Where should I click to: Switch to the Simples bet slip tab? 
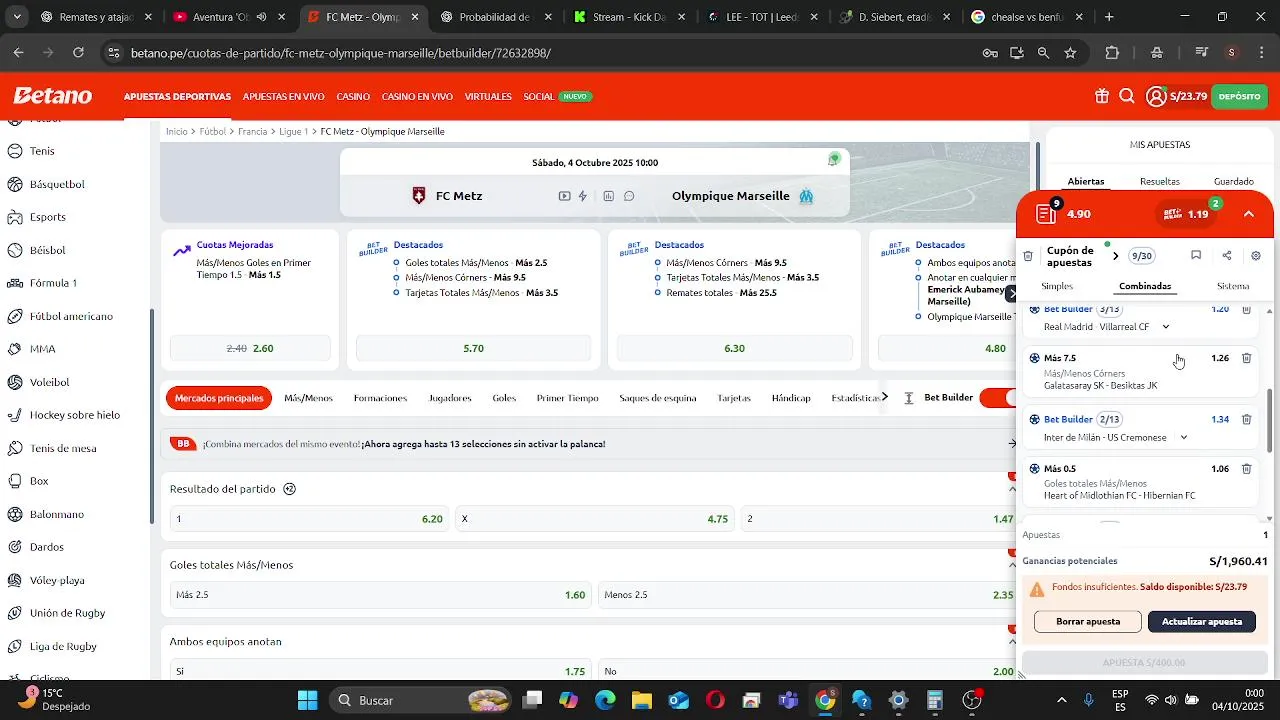point(1057,286)
